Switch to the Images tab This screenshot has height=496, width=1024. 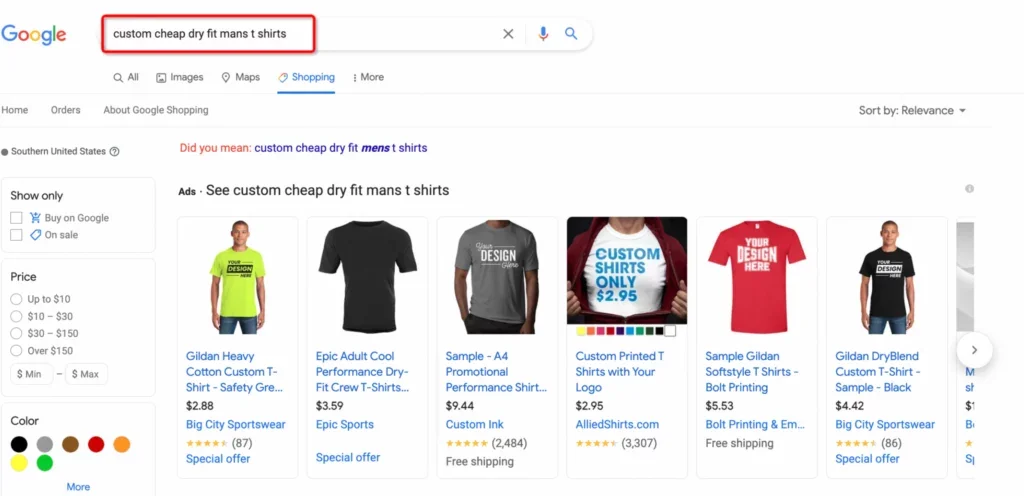point(179,77)
